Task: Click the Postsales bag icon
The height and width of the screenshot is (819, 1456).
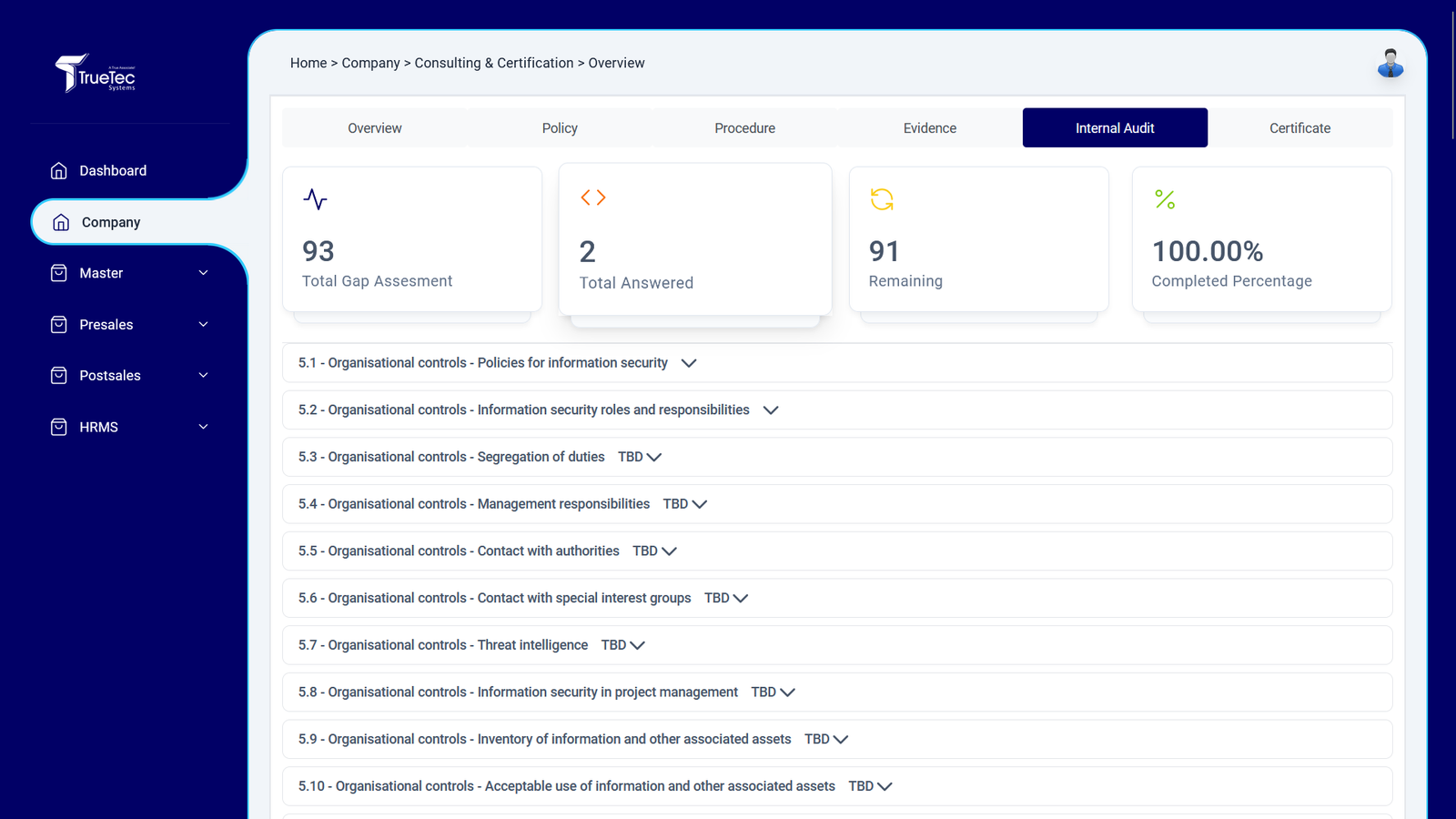Action: [59, 376]
